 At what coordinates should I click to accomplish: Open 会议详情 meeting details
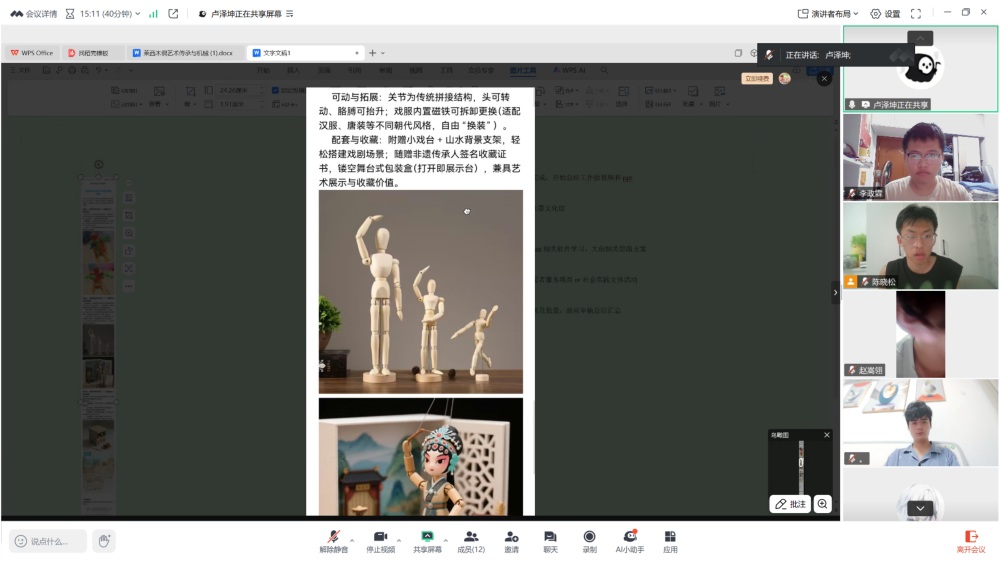coord(34,14)
